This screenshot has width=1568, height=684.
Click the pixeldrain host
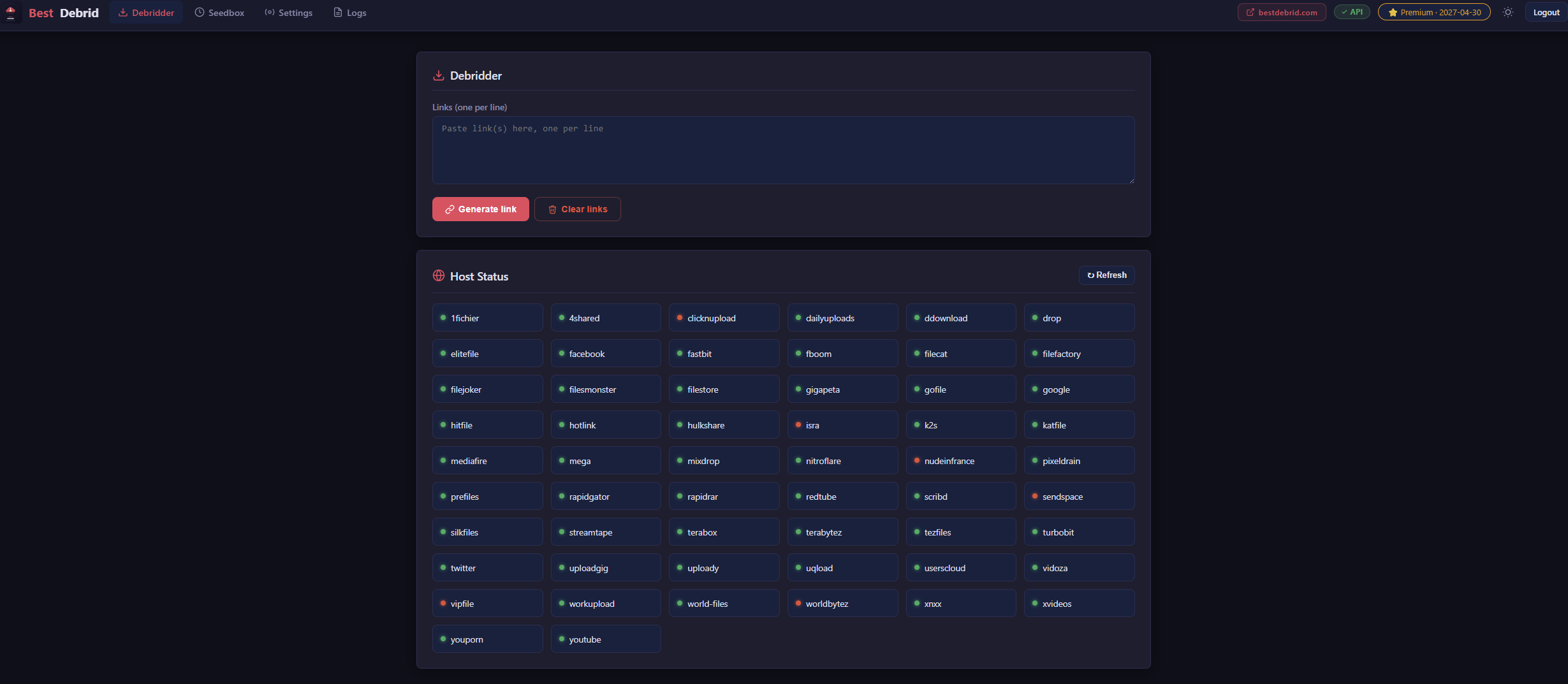1080,460
